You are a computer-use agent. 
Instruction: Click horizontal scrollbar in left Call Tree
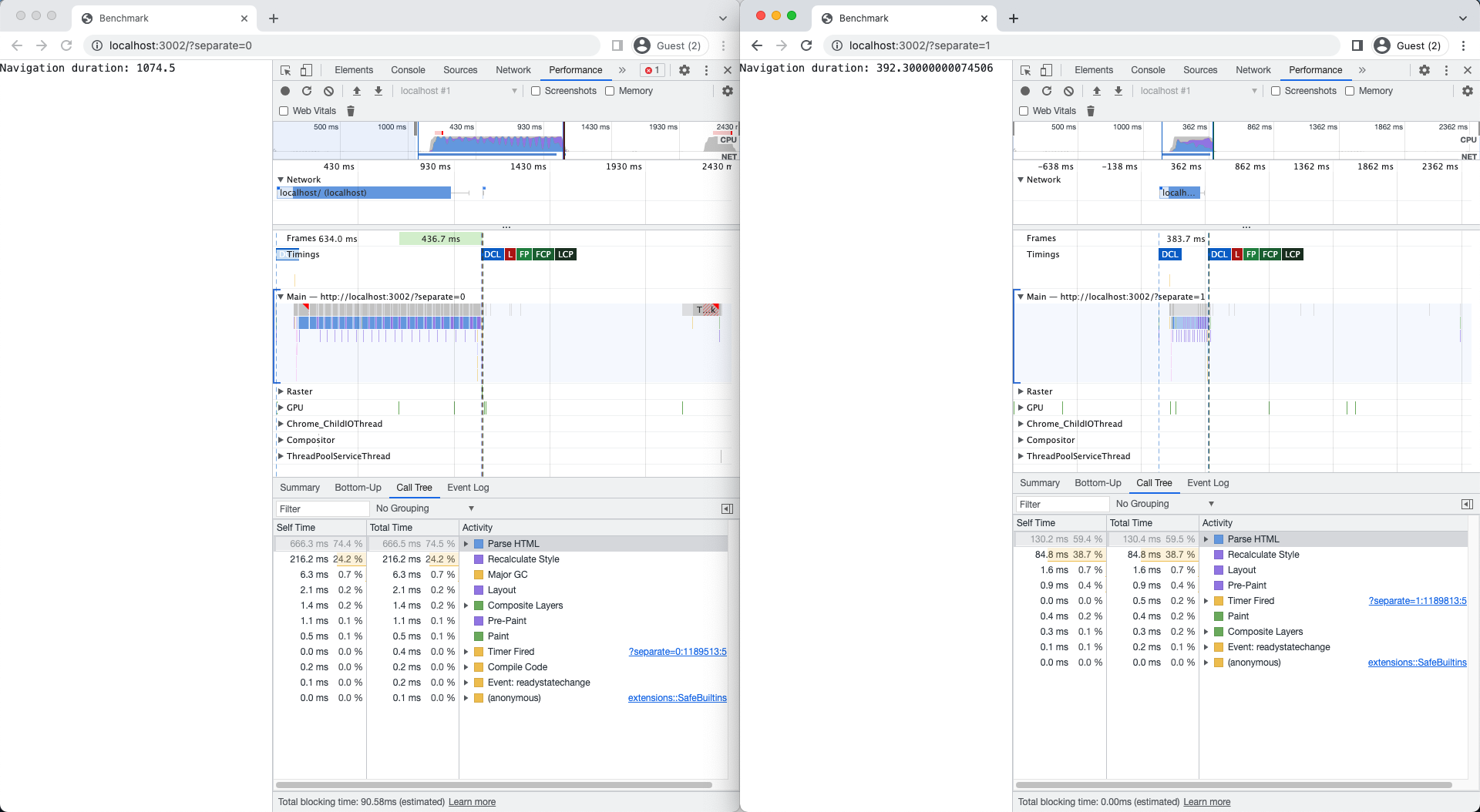tap(494, 785)
